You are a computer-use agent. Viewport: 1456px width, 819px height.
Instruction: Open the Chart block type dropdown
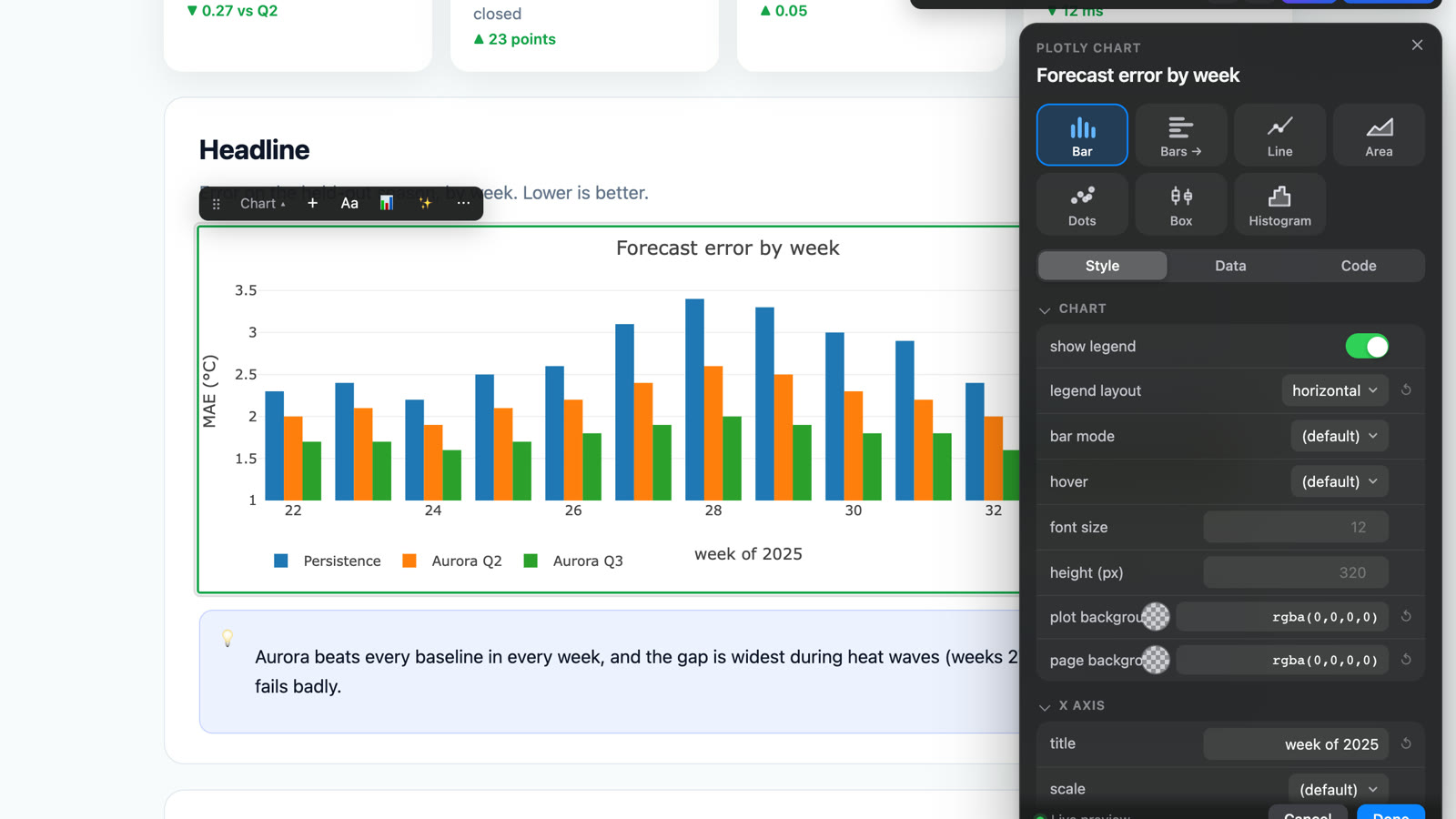pyautogui.click(x=262, y=204)
